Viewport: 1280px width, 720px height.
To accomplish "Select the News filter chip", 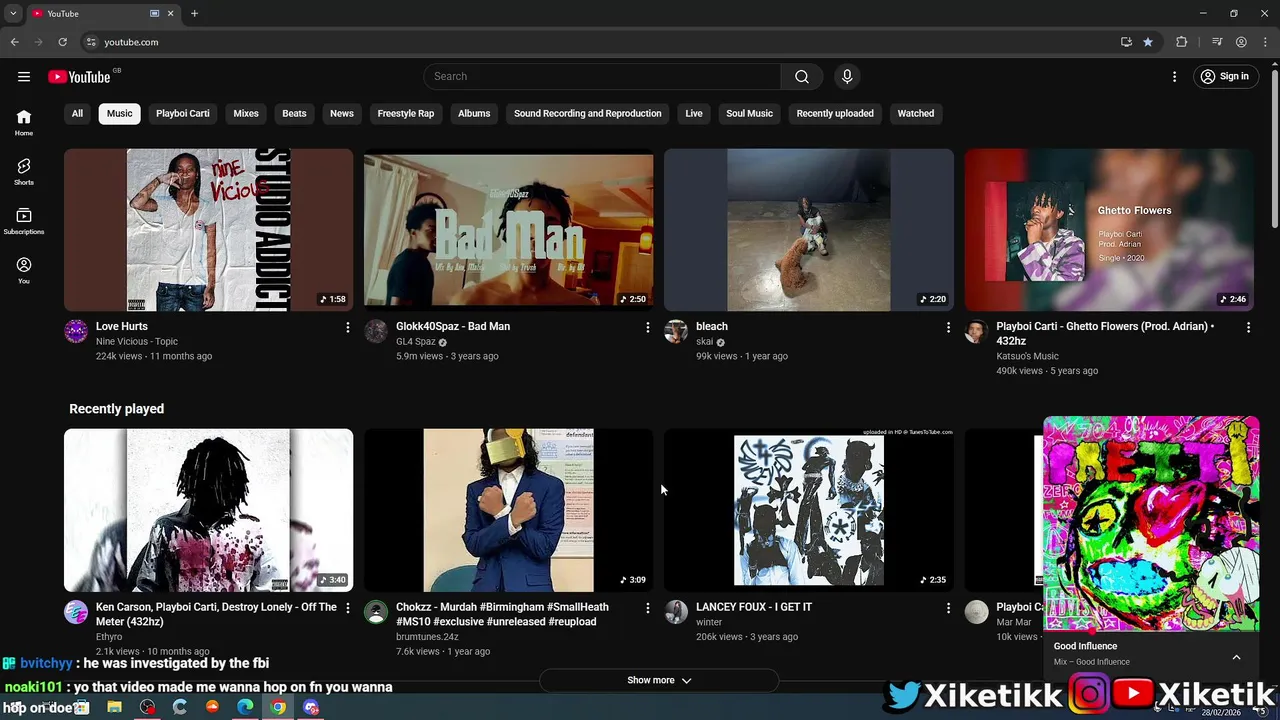I will 342,114.
